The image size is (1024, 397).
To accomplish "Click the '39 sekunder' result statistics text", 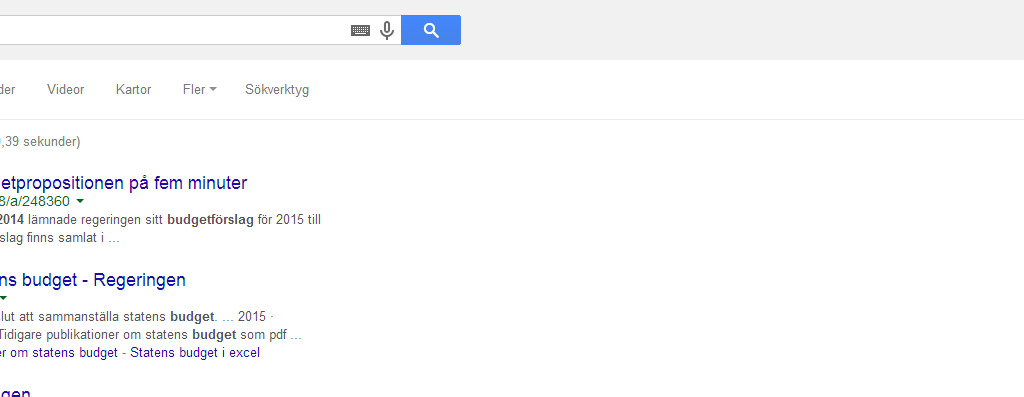I will (40, 142).
